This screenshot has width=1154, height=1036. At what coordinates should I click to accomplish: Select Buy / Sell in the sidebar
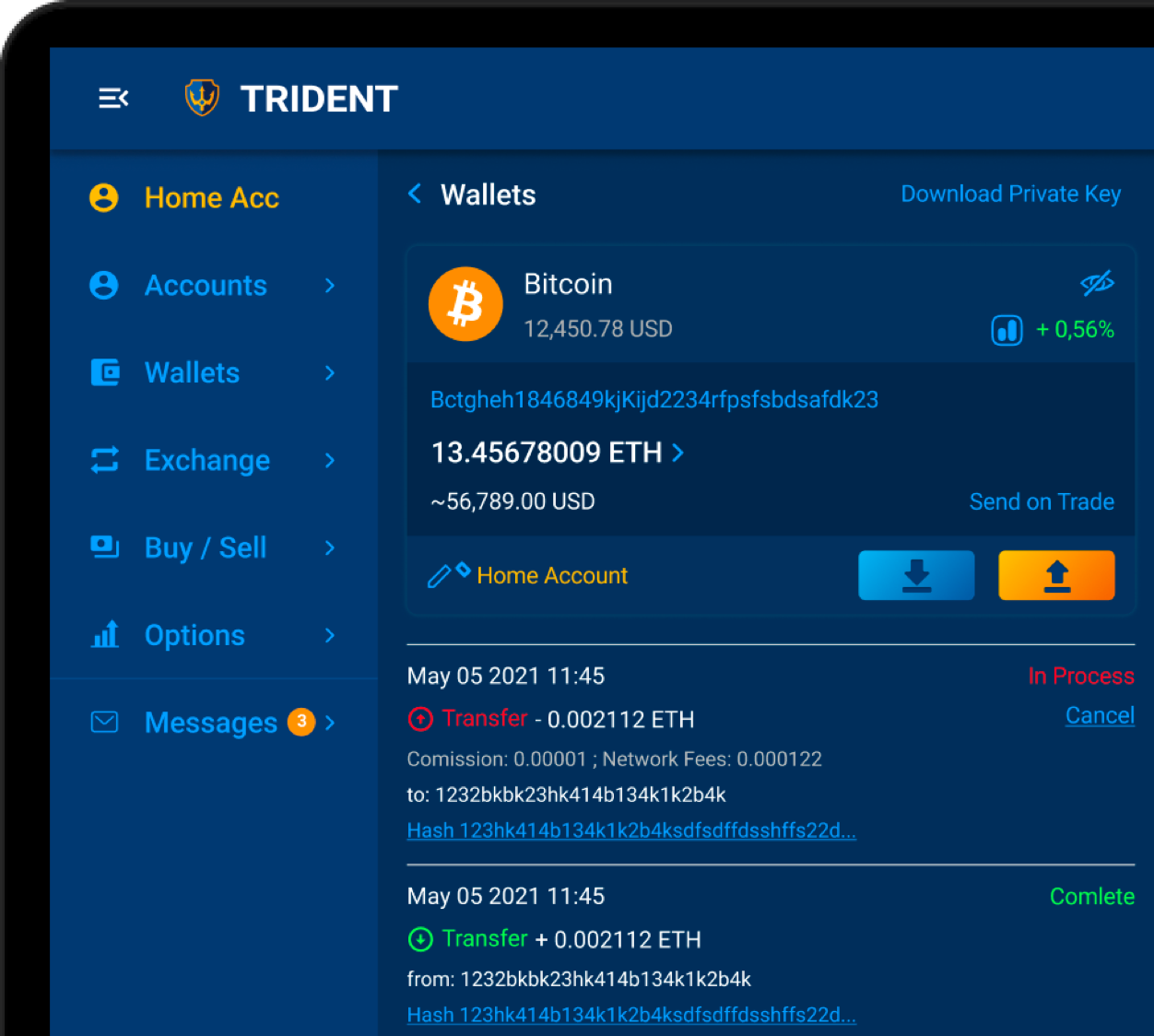[205, 547]
